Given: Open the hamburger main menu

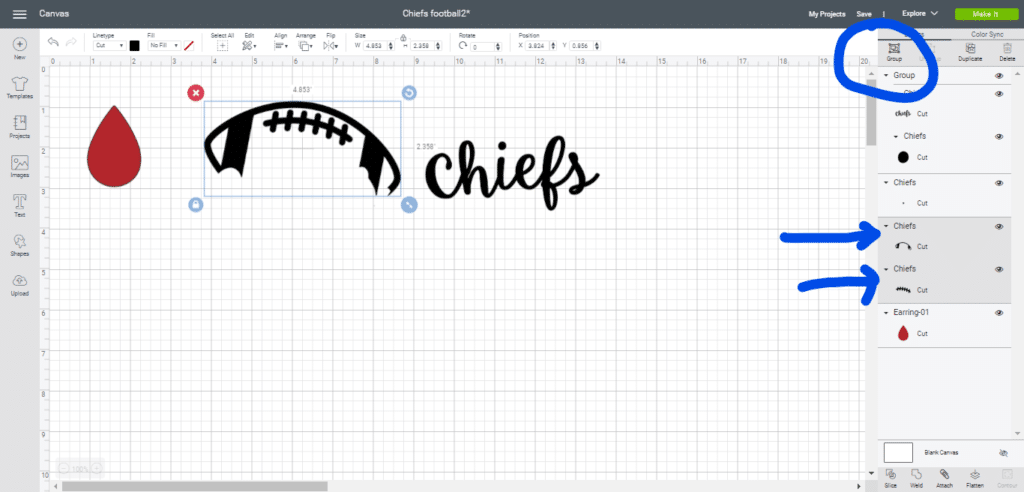Looking at the screenshot, I should [x=20, y=14].
